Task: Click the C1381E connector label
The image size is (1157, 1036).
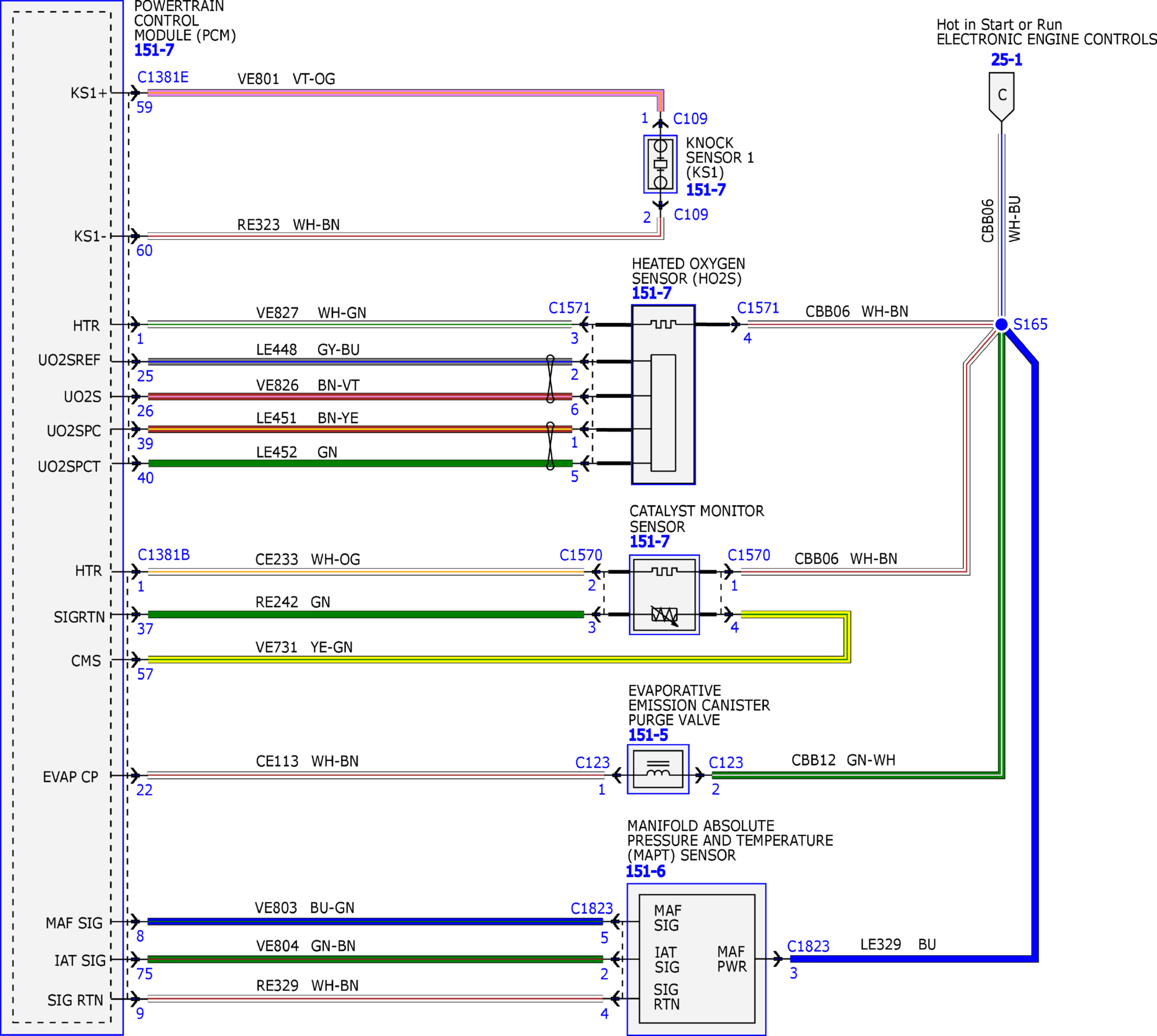Action: click(x=163, y=77)
